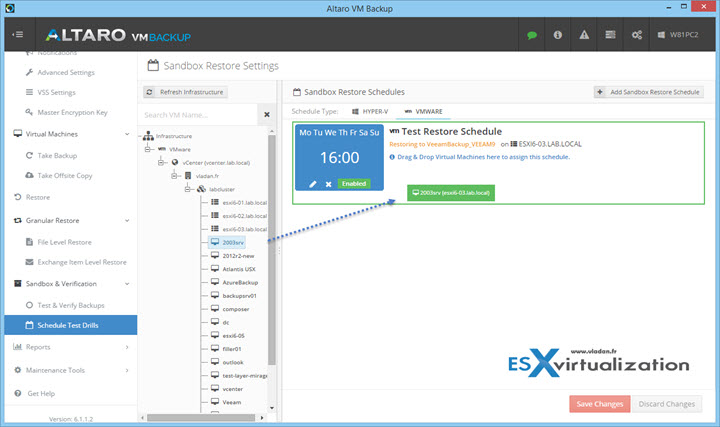Click the horizontal scrollbar under VM tree

pos(201,418)
